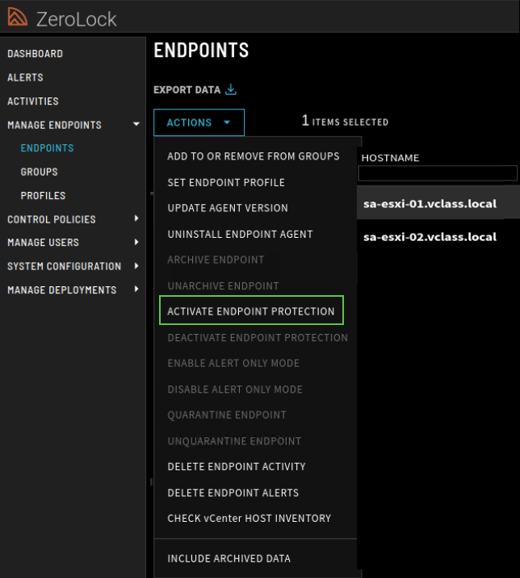
Task: Open the Dashboard page
Action: 35,54
